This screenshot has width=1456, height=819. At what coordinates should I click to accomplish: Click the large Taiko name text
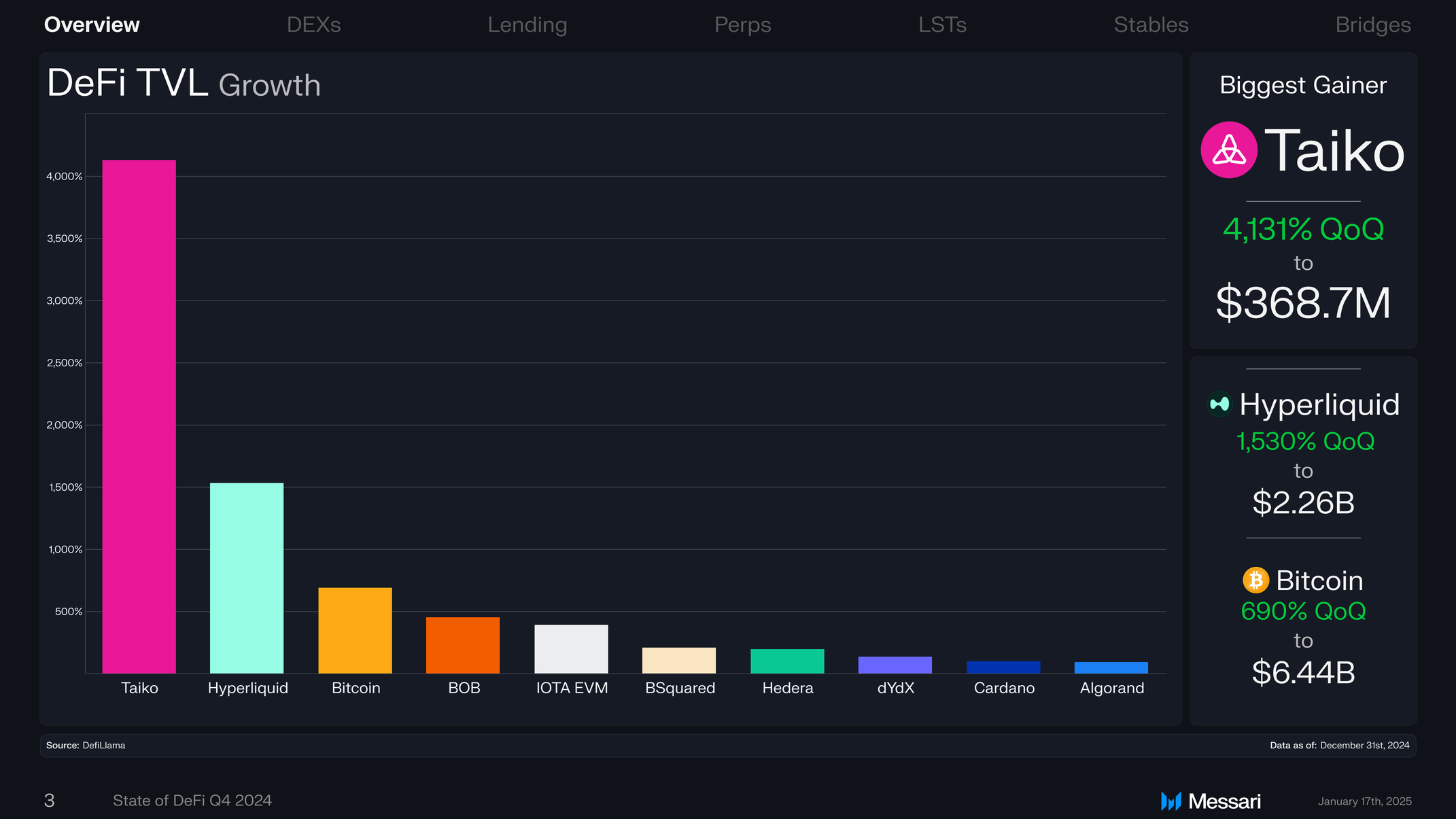(1334, 150)
